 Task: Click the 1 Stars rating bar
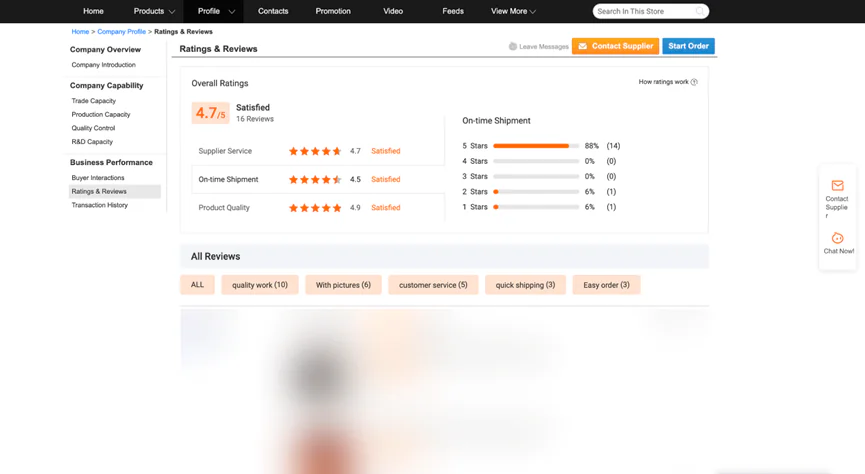click(x=536, y=207)
